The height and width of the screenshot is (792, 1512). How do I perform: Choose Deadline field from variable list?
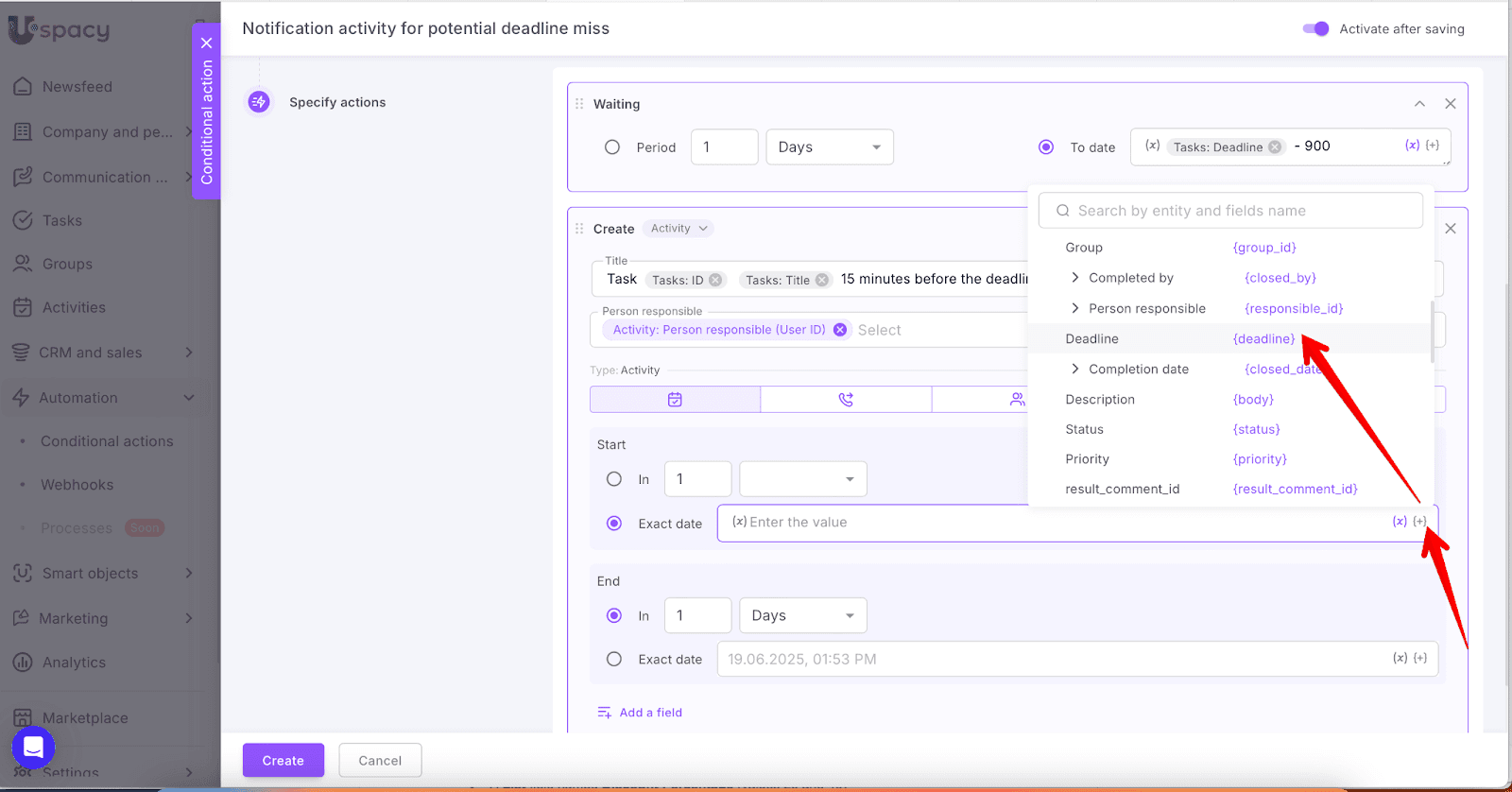(x=1091, y=339)
